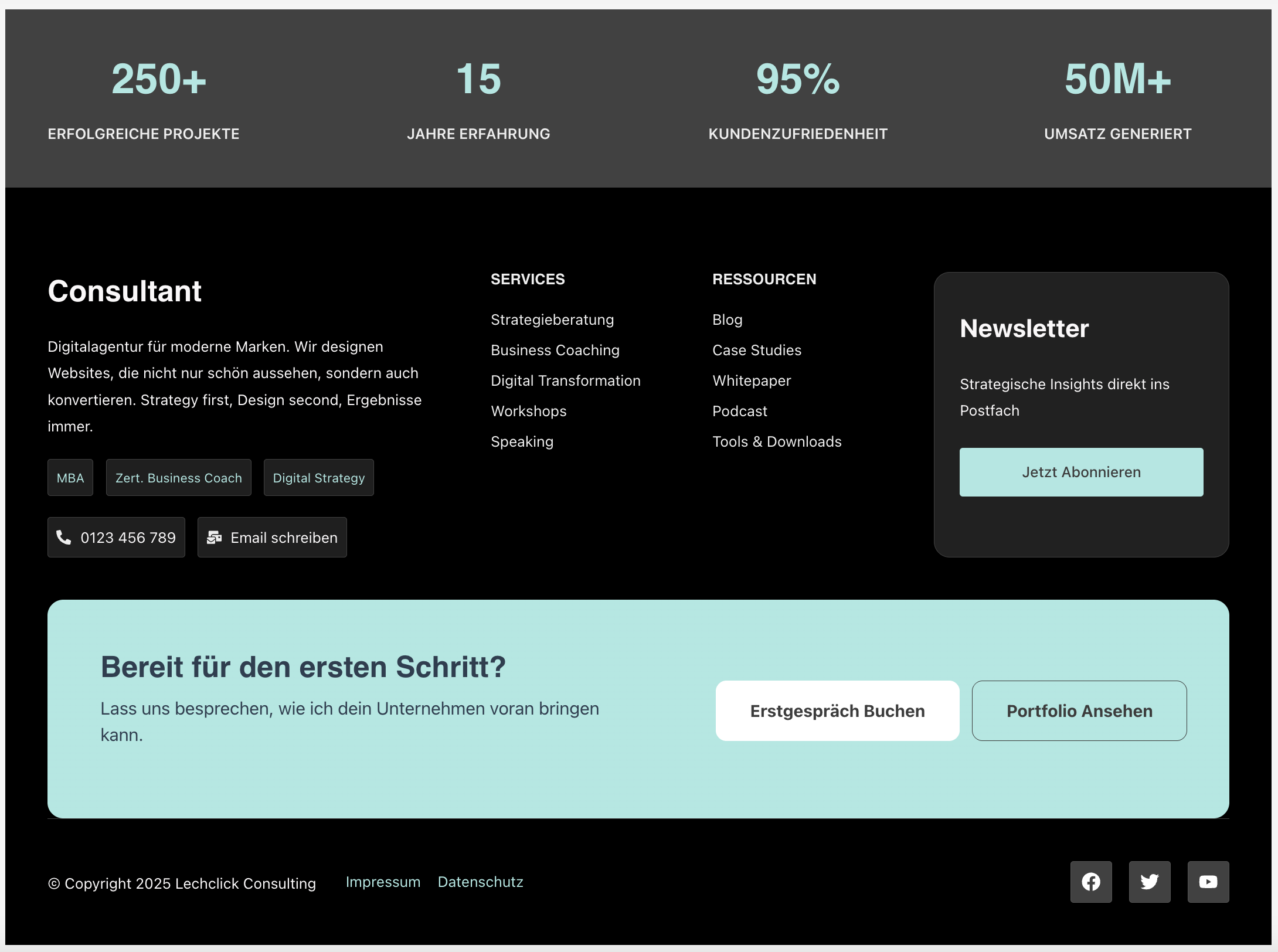Open the Datenschutz link
Image resolution: width=1278 pixels, height=952 pixels.
point(480,882)
